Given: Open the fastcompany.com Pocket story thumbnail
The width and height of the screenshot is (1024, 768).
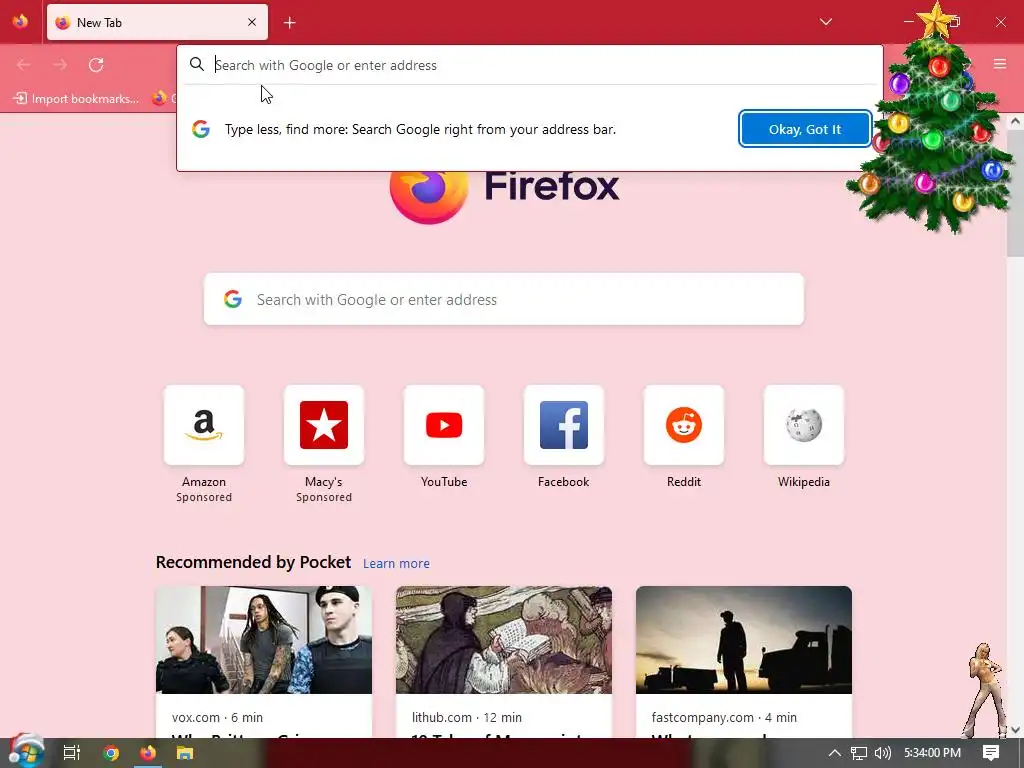Looking at the screenshot, I should pos(744,639).
